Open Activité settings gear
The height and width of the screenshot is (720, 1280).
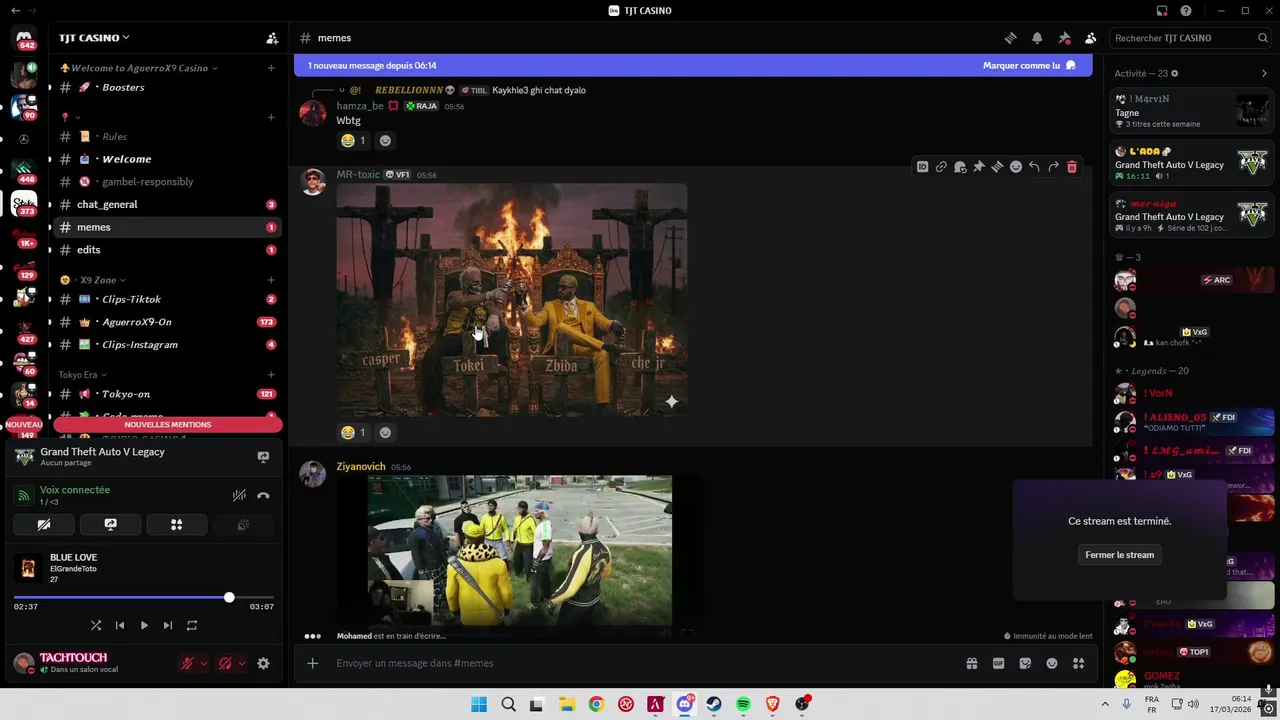click(1175, 73)
